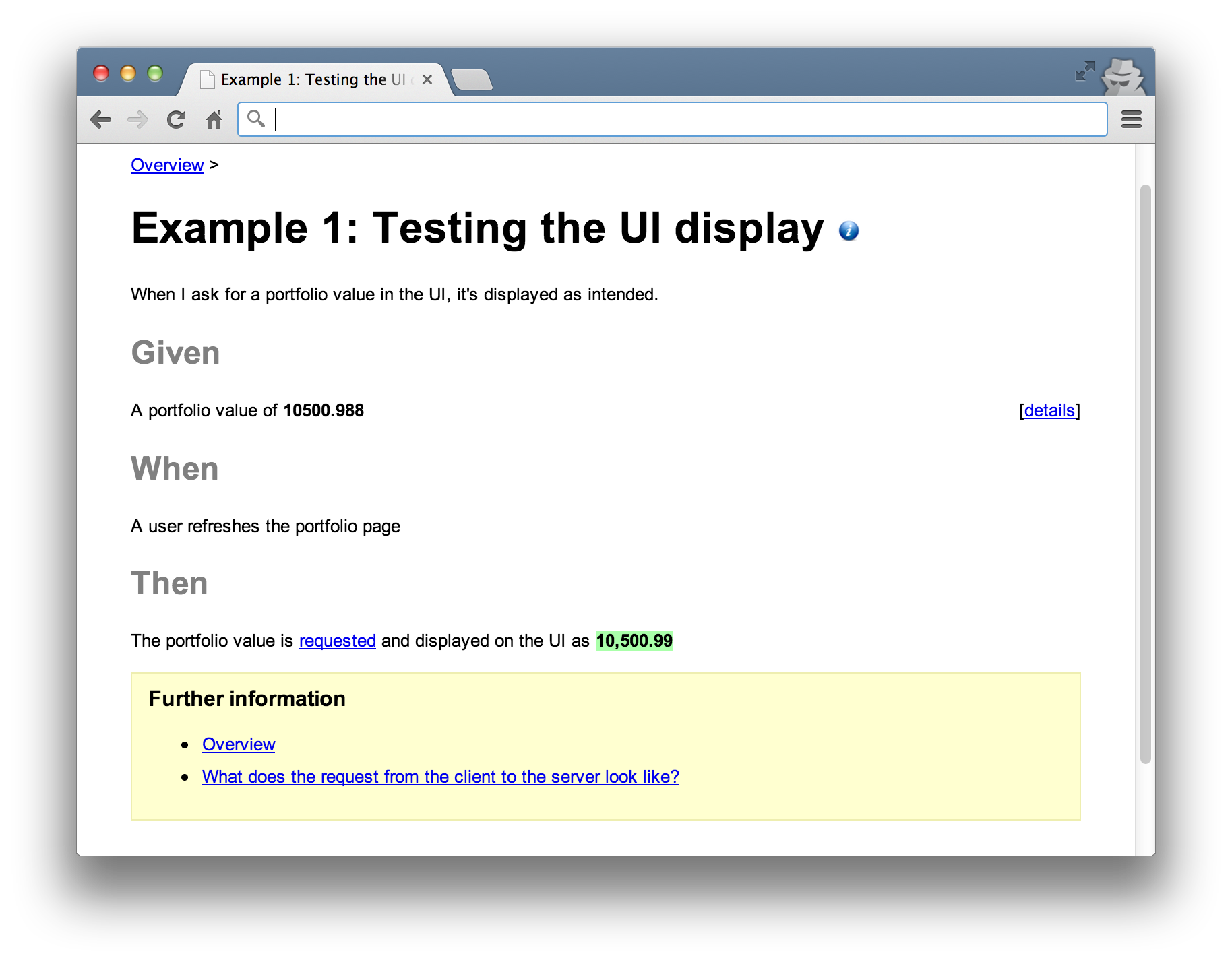Click the browser back arrow
Screen dimensions: 1232x962
pyautogui.click(x=100, y=120)
